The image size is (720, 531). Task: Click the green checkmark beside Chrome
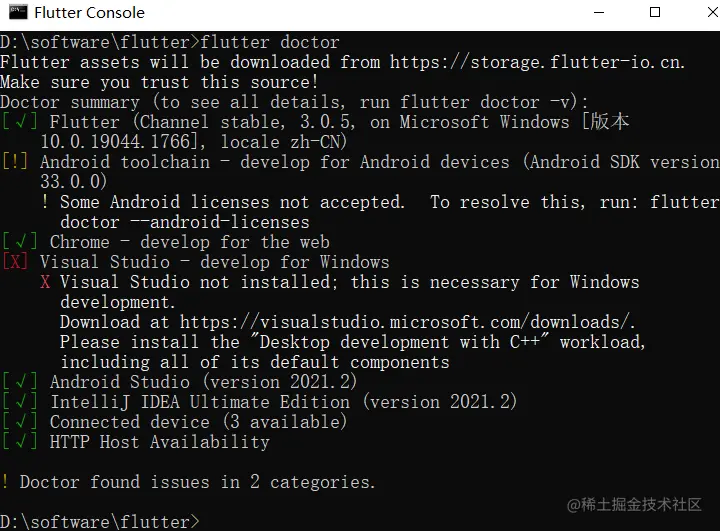pos(19,242)
